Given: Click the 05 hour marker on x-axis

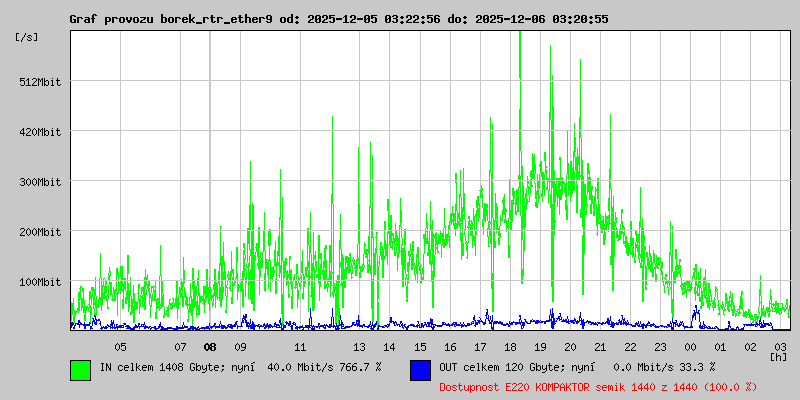Looking at the screenshot, I should (120, 347).
